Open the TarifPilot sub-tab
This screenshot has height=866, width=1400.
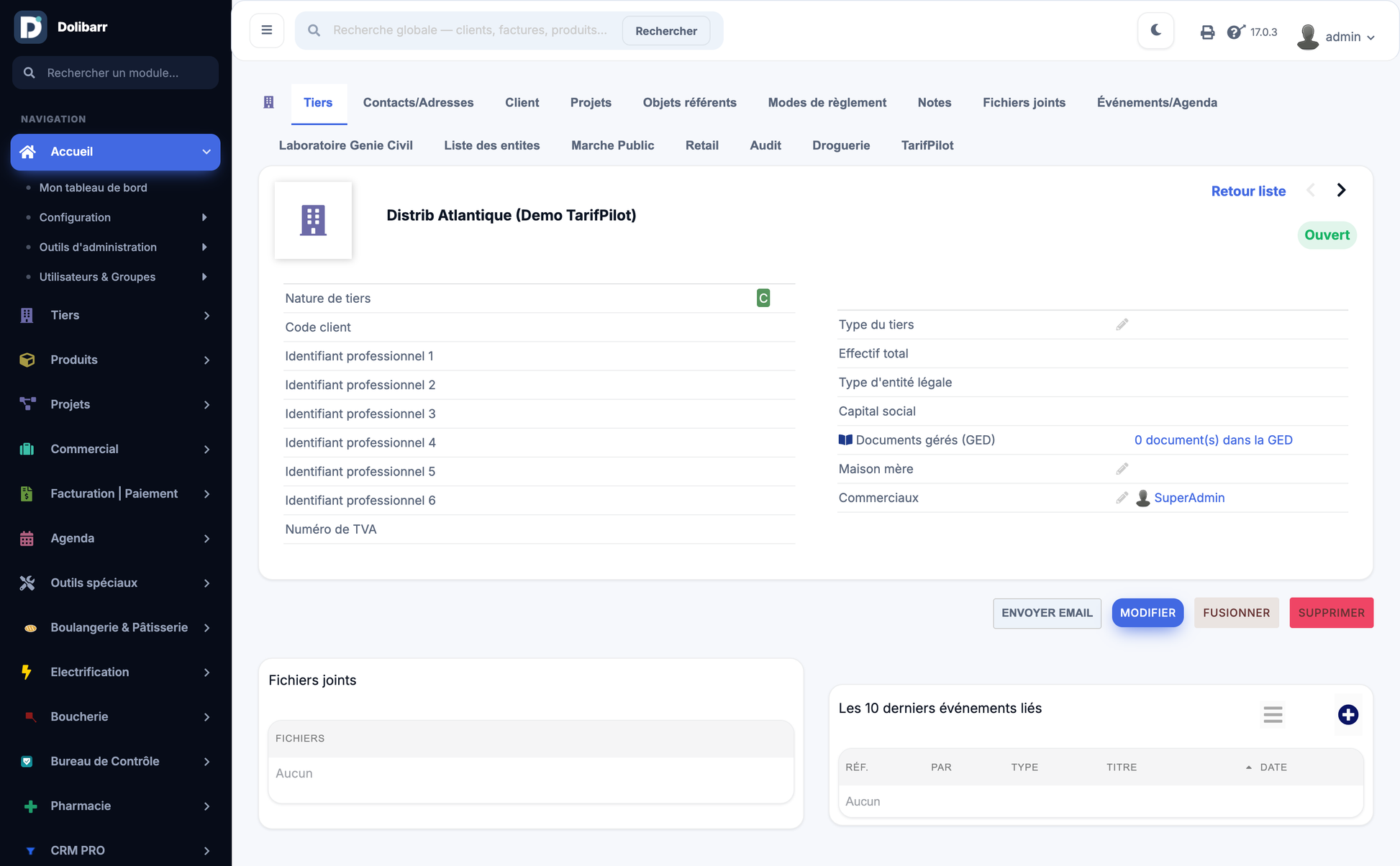click(927, 145)
